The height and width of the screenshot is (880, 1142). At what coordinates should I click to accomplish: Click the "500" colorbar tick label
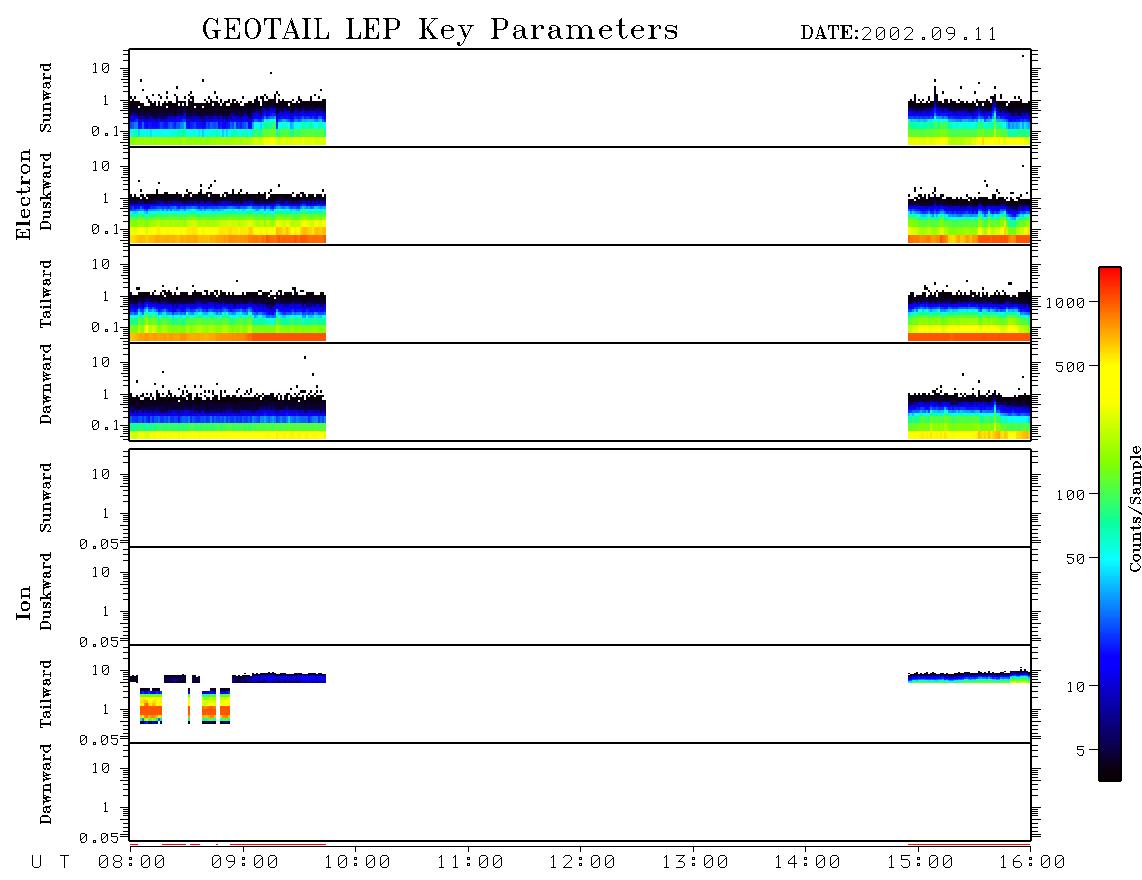[1070, 367]
